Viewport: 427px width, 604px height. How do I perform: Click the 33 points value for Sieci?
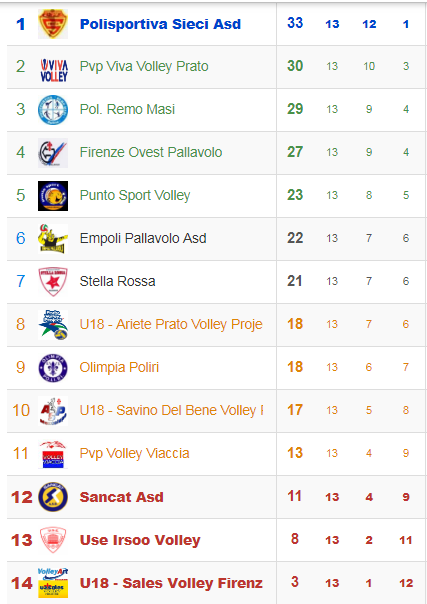coord(295,23)
